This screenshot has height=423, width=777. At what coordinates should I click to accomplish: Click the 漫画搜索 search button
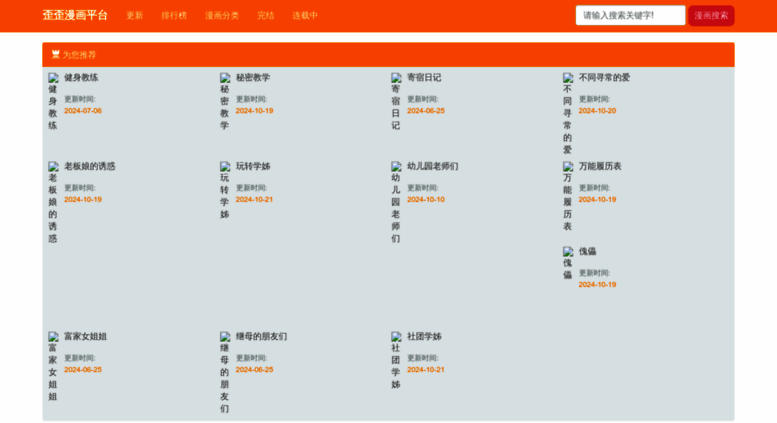711,15
